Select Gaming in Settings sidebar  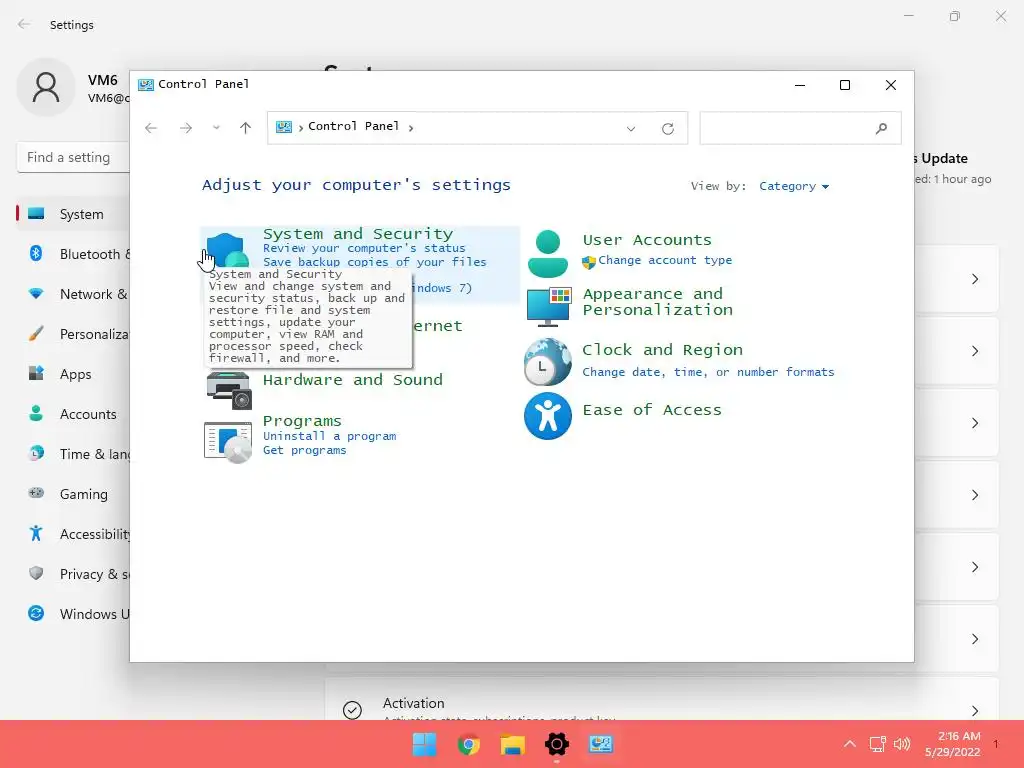(x=74, y=494)
